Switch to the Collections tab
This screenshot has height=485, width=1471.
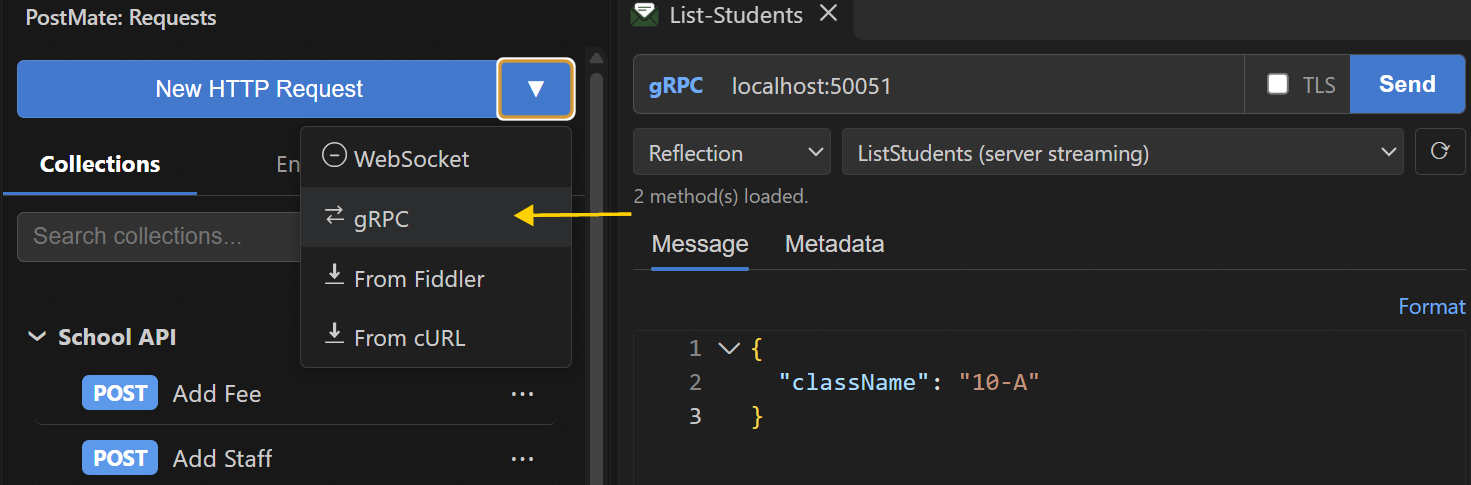pyautogui.click(x=100, y=164)
